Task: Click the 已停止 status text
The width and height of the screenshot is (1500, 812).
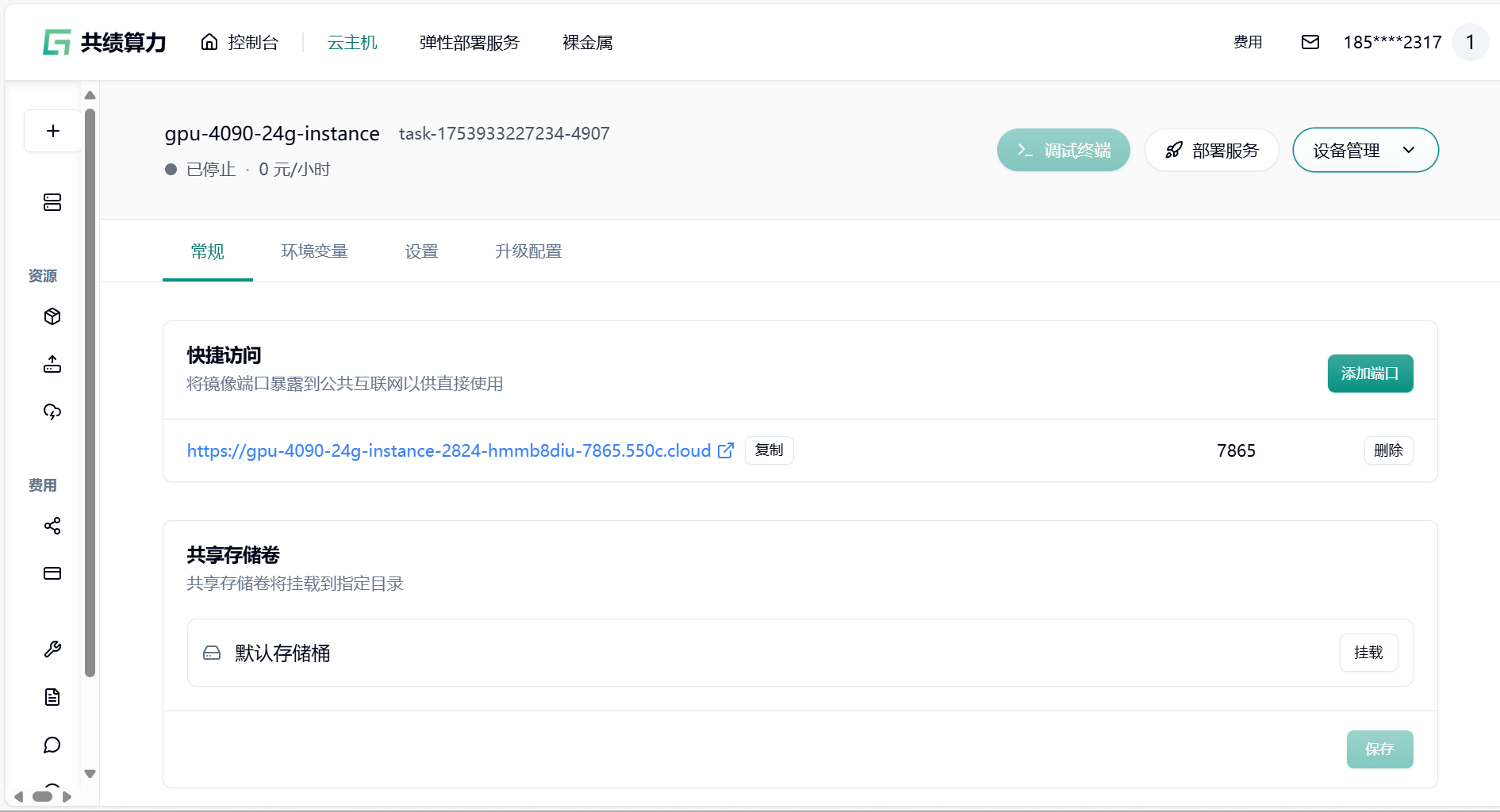Action: pos(211,170)
